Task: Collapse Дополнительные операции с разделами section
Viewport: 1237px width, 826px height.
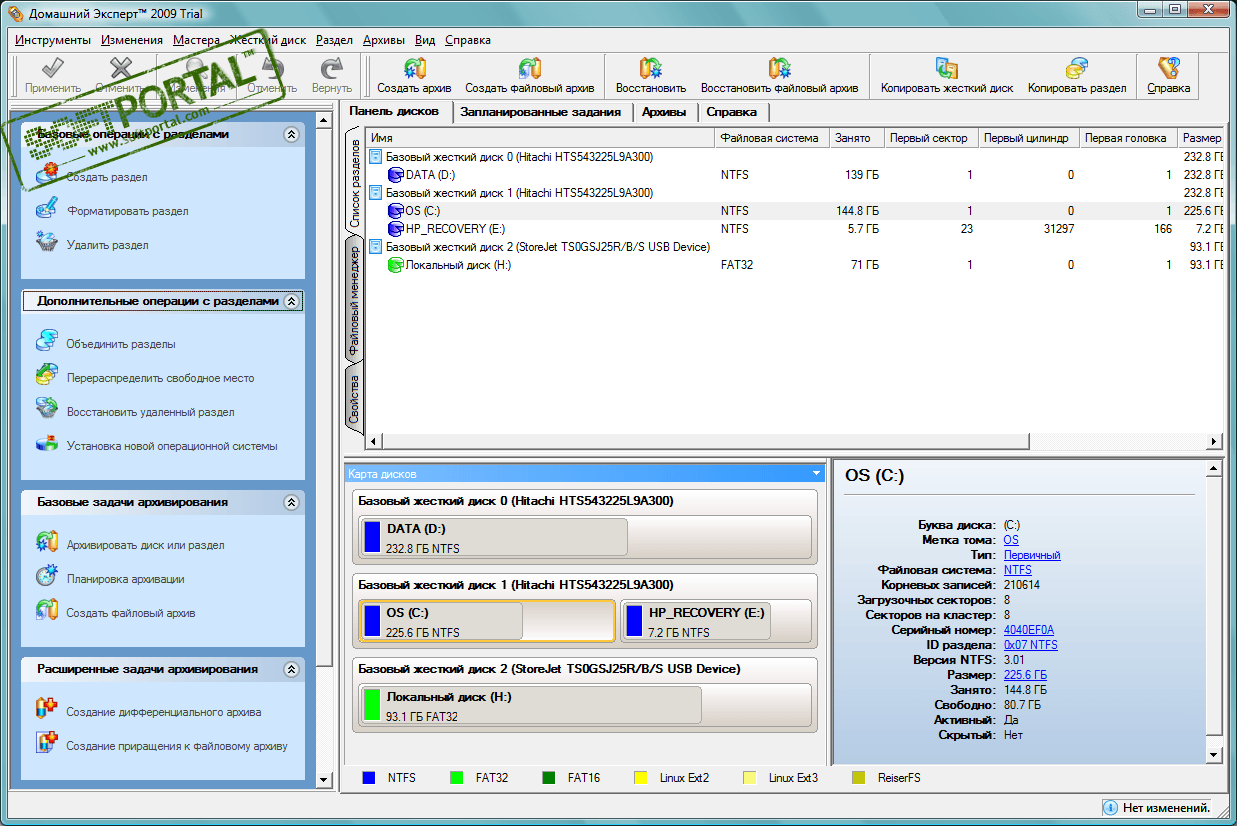Action: (x=291, y=301)
